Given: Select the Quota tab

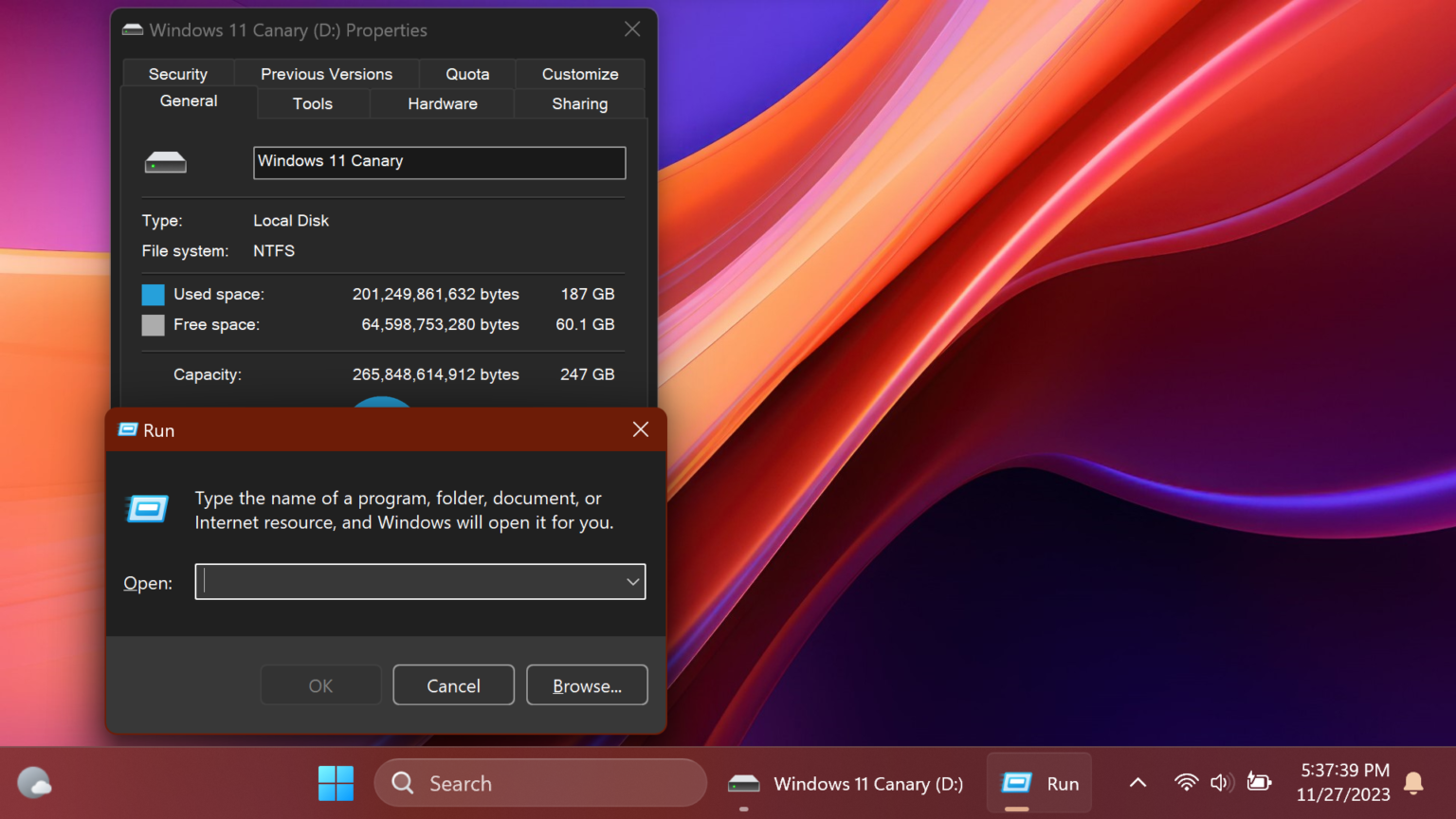Looking at the screenshot, I should coord(466,73).
